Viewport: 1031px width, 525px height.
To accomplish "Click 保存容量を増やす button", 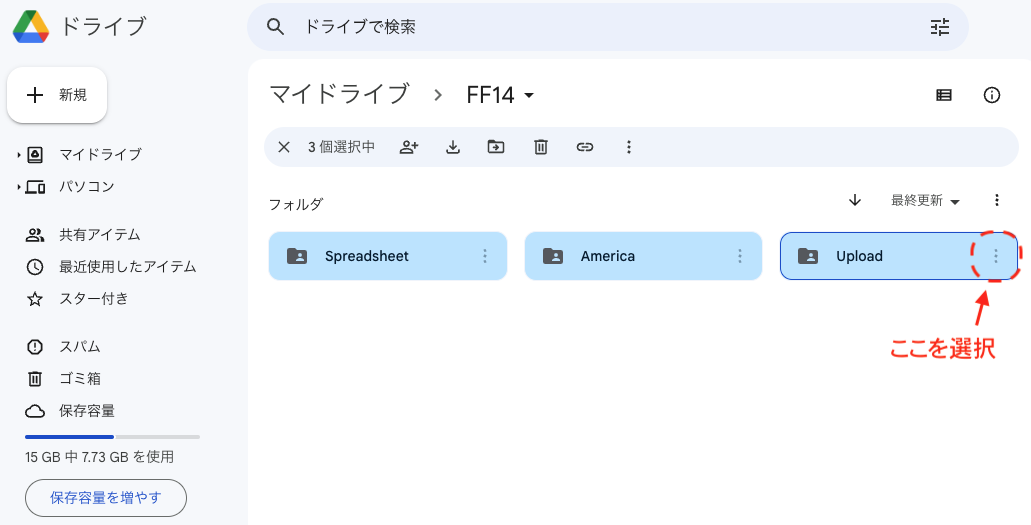I will coord(106,498).
